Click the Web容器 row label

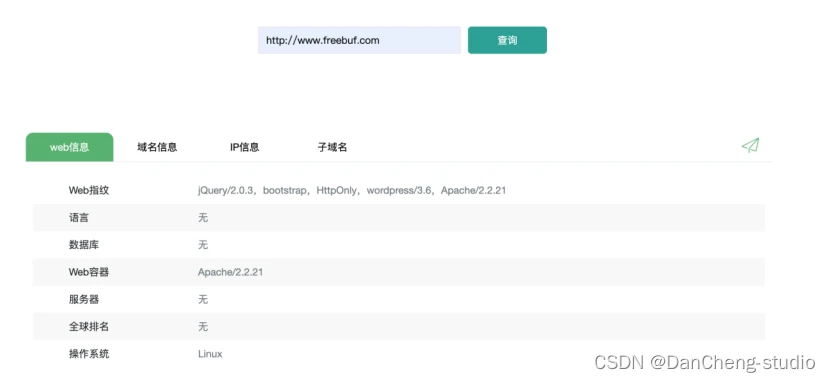(x=89, y=272)
